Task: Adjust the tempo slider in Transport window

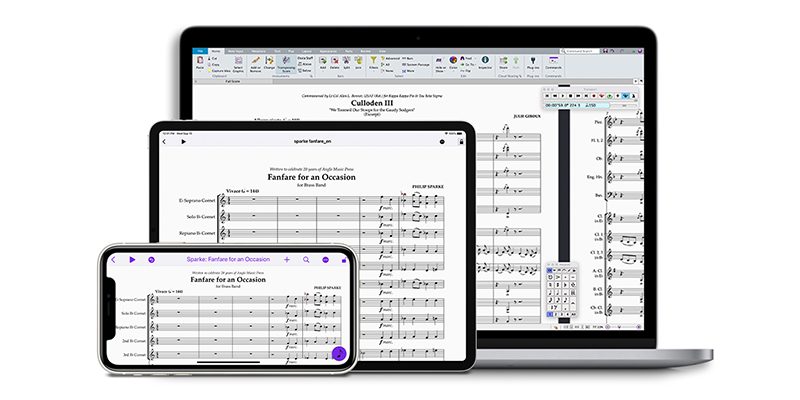Action: [x=623, y=105]
